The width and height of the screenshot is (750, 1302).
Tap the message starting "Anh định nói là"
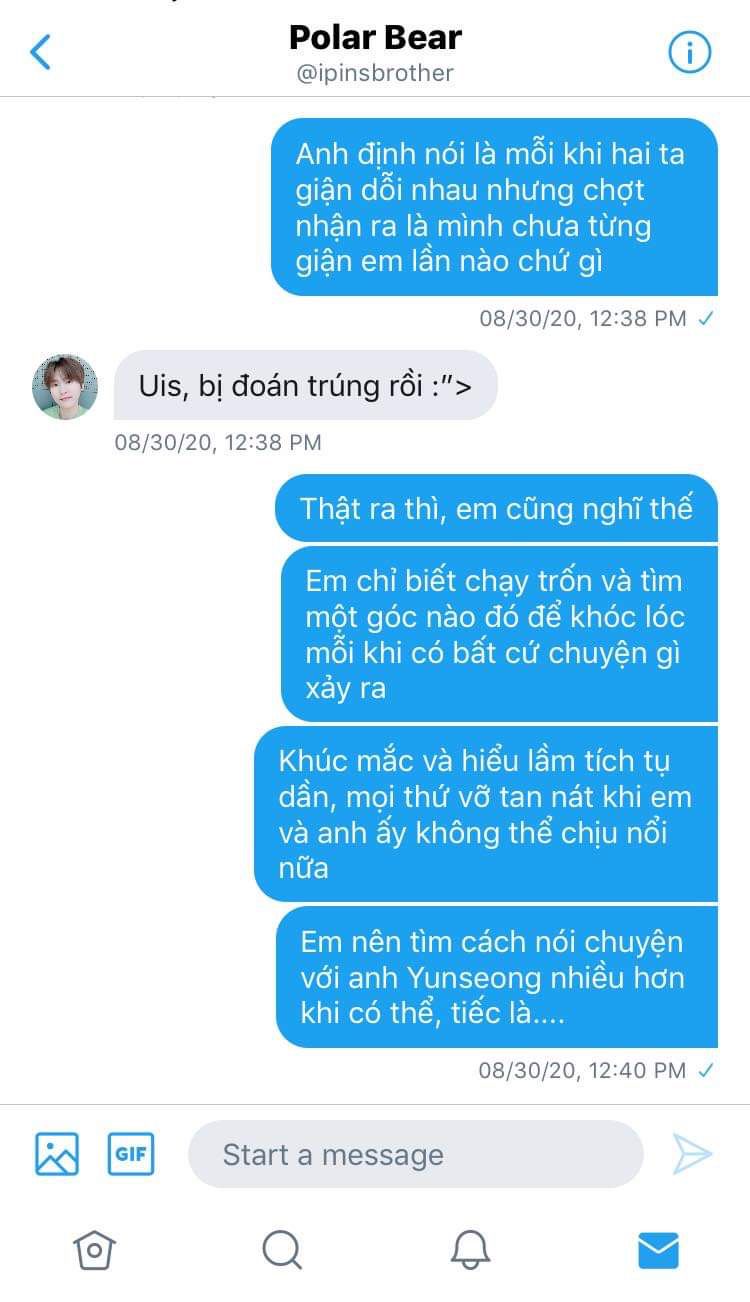pos(495,207)
